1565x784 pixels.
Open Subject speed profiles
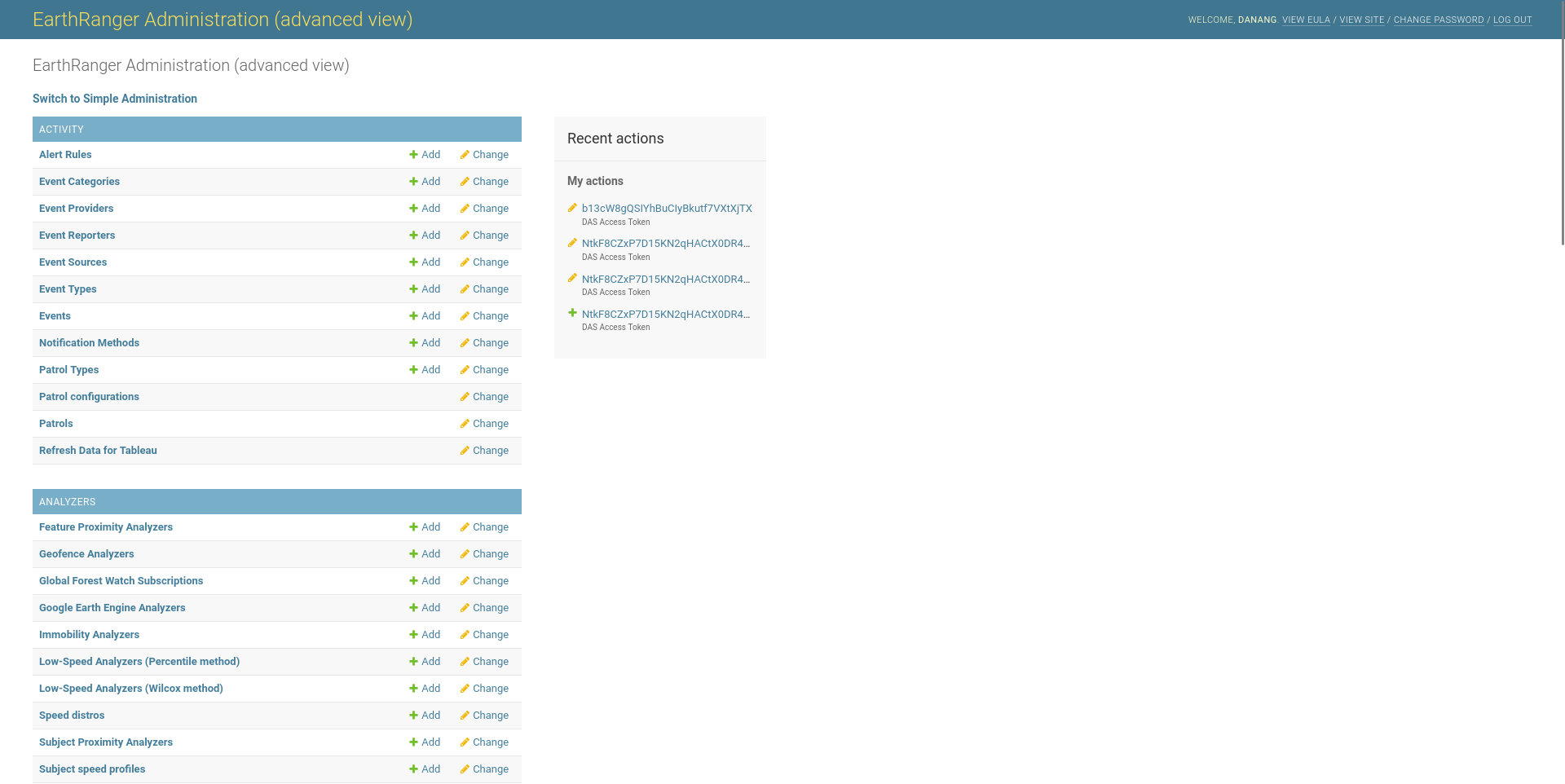click(92, 769)
